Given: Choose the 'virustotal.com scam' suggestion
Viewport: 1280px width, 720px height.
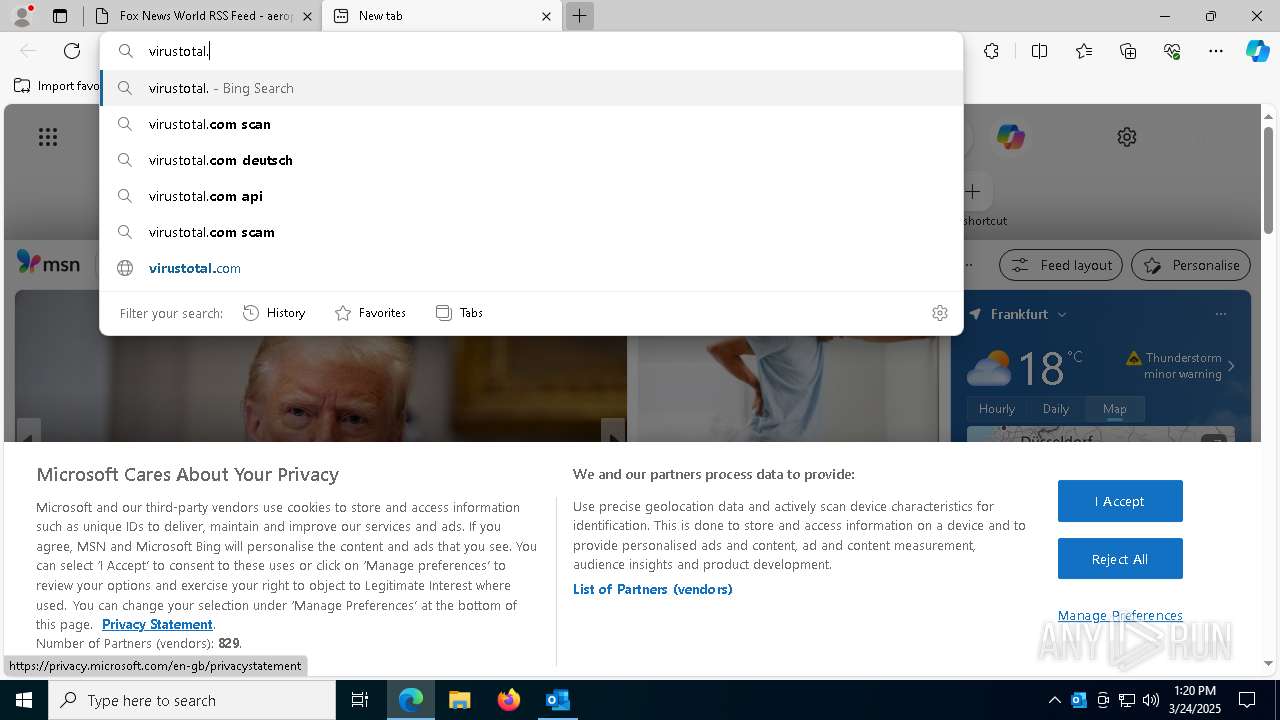Looking at the screenshot, I should [531, 232].
